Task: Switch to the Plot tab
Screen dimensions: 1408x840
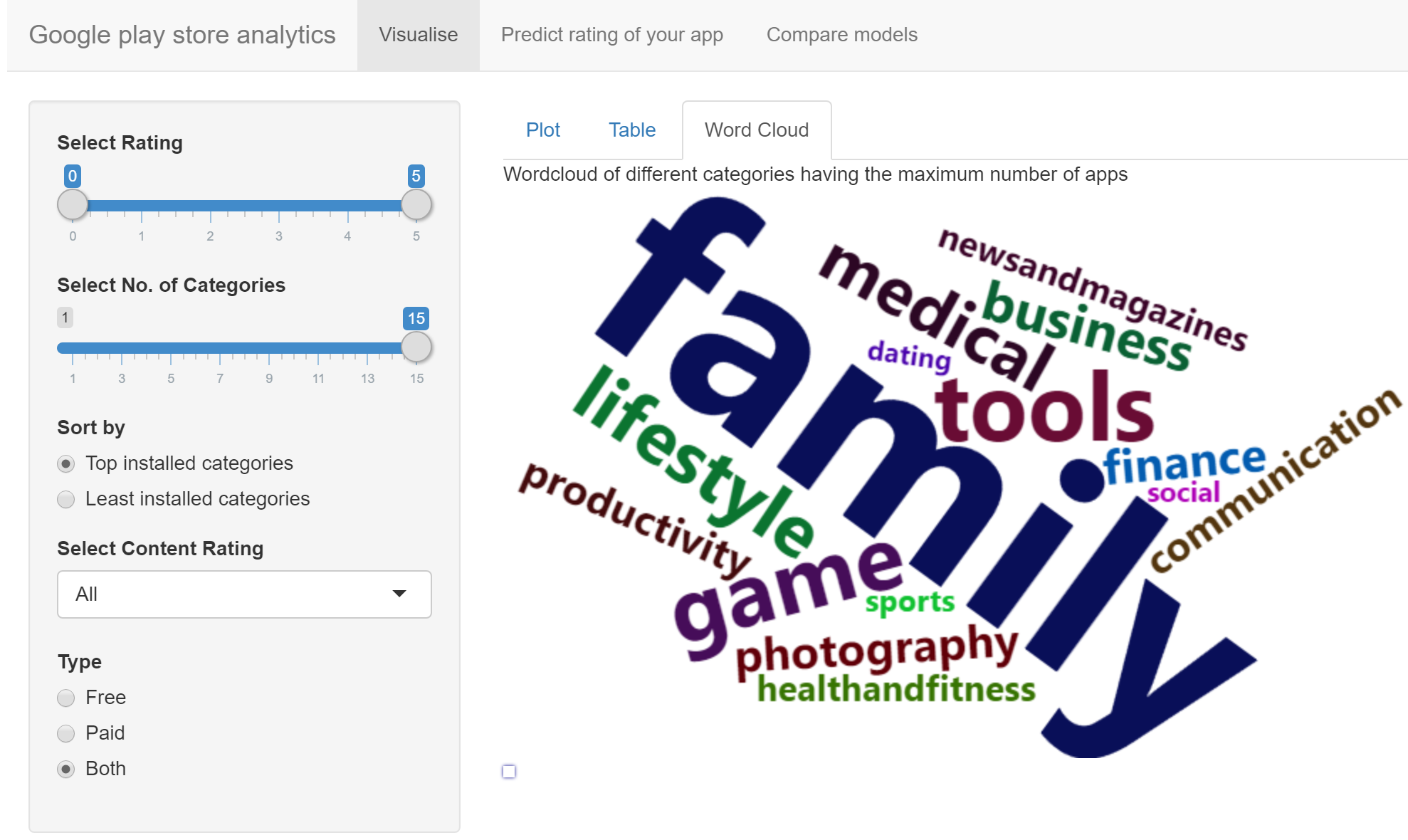Action: 543,130
